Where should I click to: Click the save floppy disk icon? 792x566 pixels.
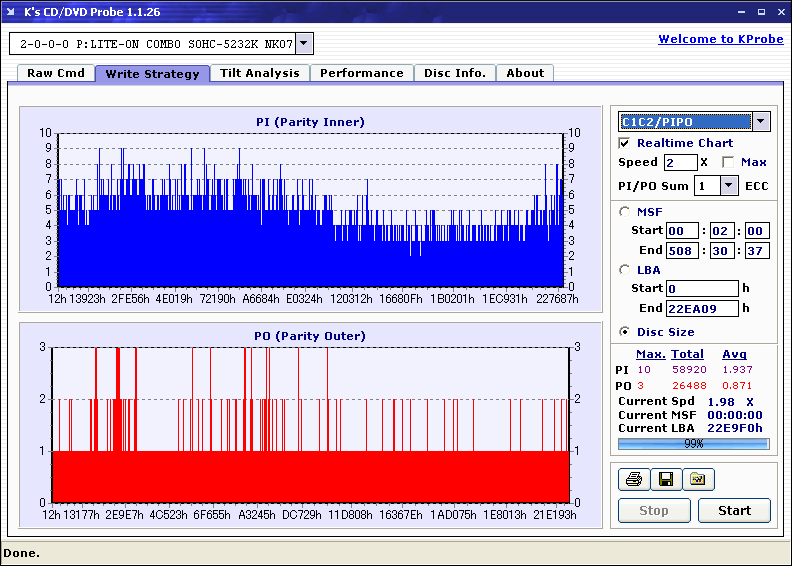[665, 480]
